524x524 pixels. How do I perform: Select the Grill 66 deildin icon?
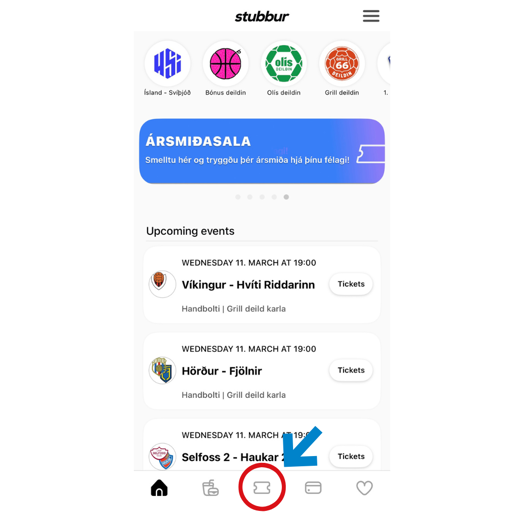pos(342,63)
